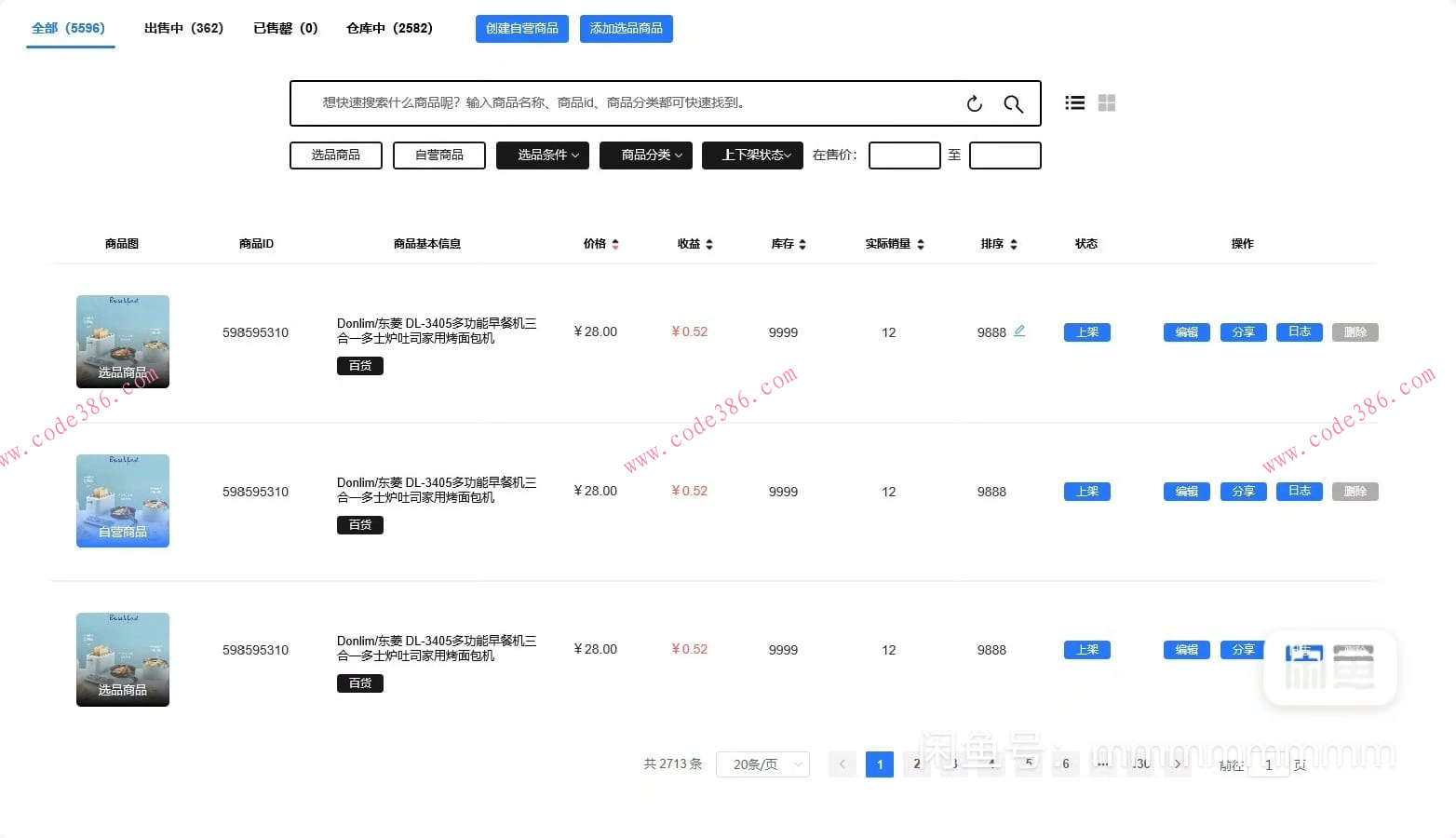
Task: Click 分享 in the 自营商品 row
Action: click(x=1244, y=492)
